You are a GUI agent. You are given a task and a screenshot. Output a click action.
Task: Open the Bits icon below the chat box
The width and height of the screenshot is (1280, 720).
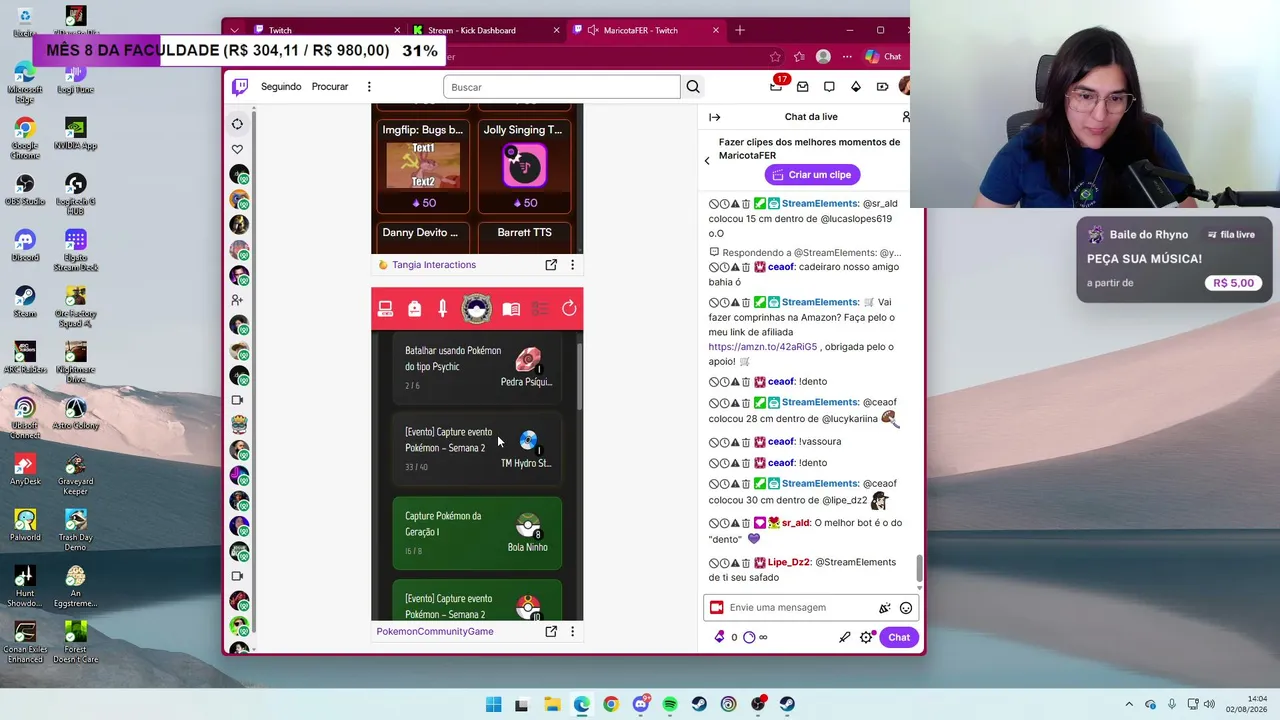[719, 637]
